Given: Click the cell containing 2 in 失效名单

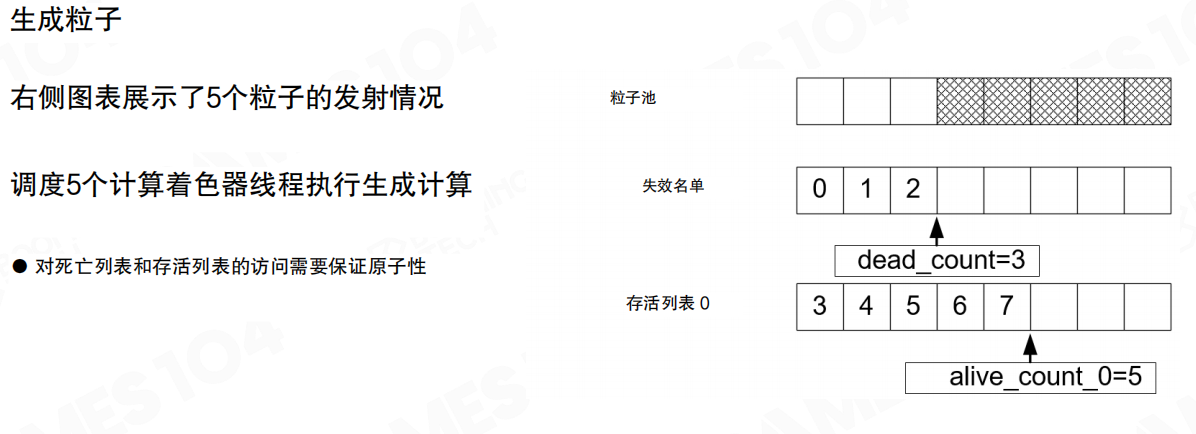Looking at the screenshot, I should [x=913, y=190].
